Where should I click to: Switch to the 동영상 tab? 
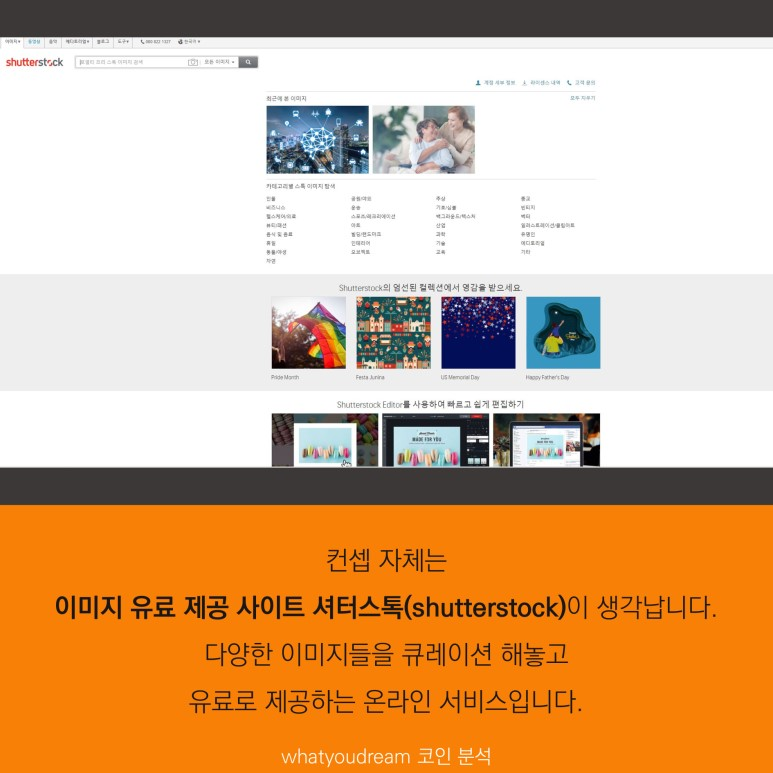point(34,42)
